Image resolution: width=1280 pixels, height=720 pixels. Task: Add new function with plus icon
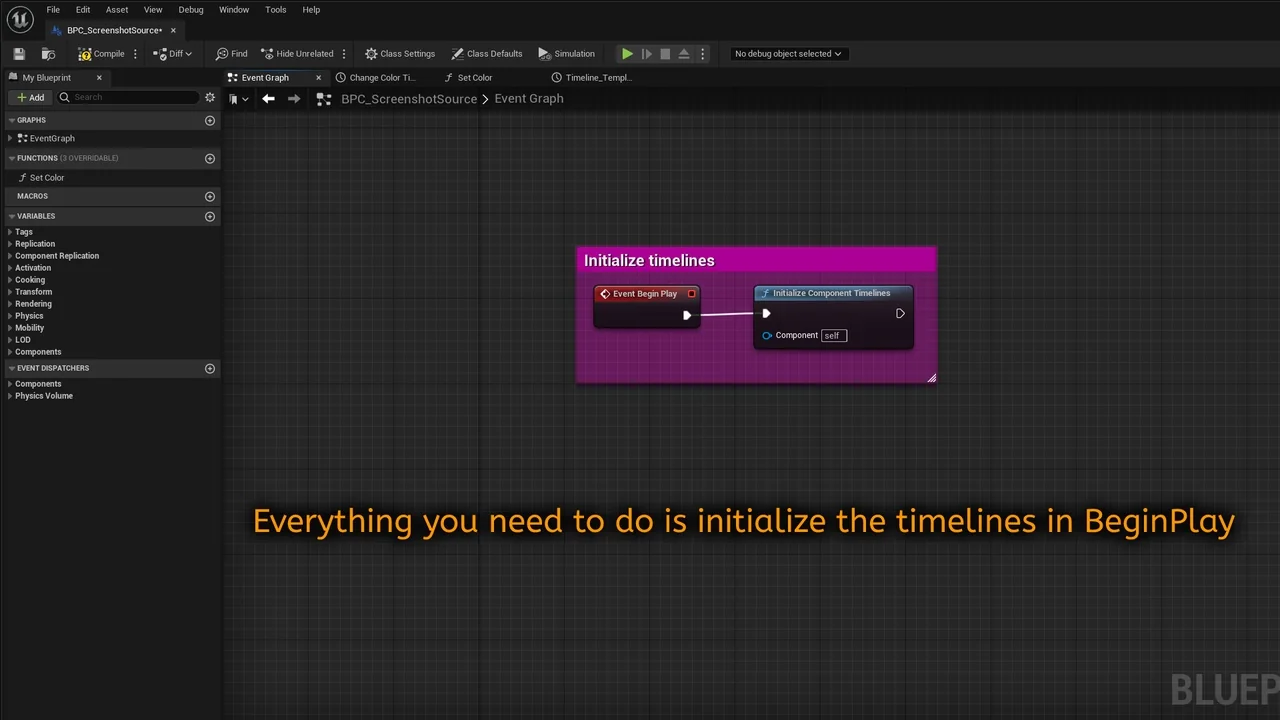210,158
